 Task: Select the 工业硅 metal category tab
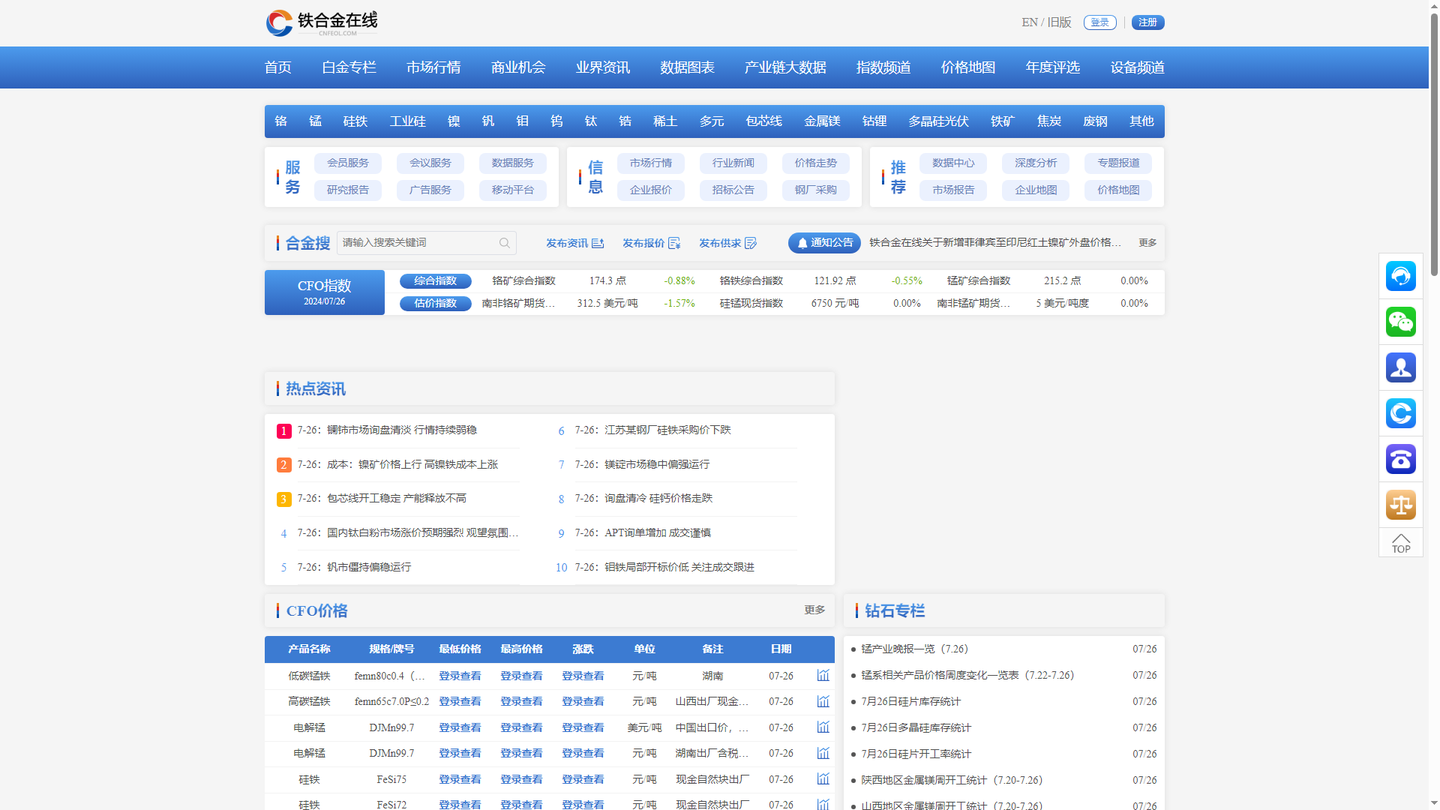[x=407, y=121]
